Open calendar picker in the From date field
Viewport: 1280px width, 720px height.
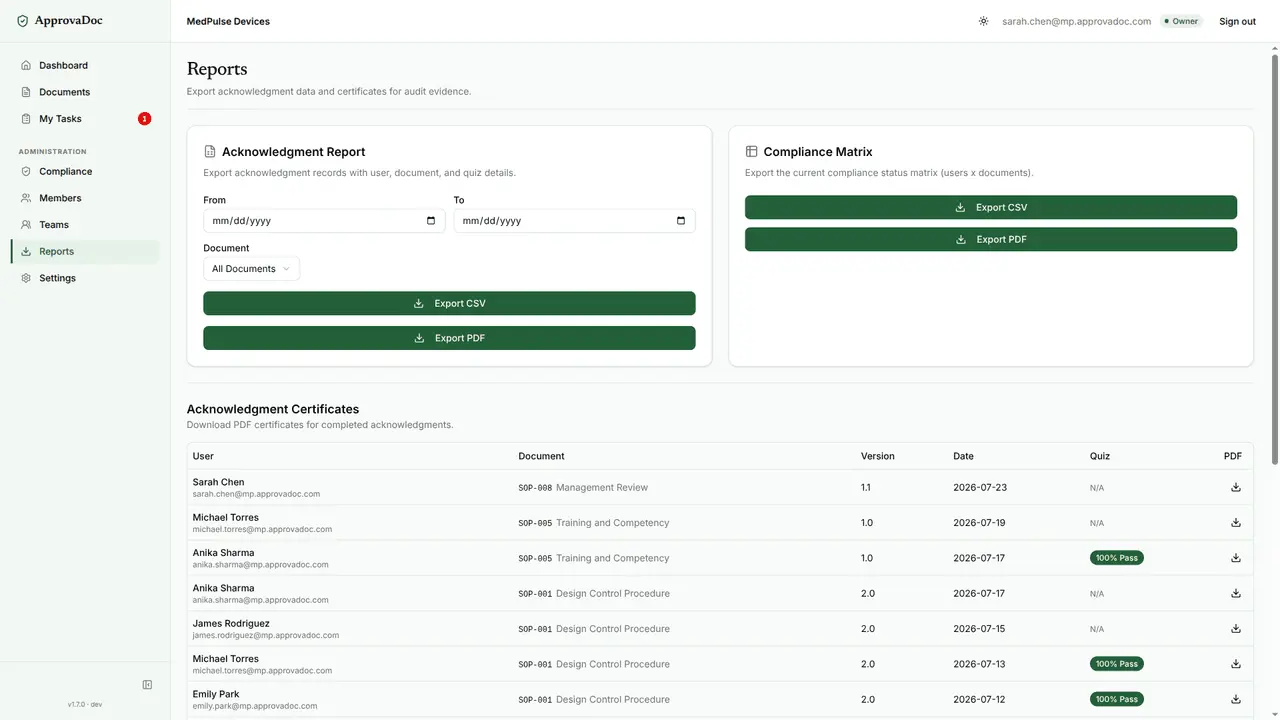tap(431, 221)
